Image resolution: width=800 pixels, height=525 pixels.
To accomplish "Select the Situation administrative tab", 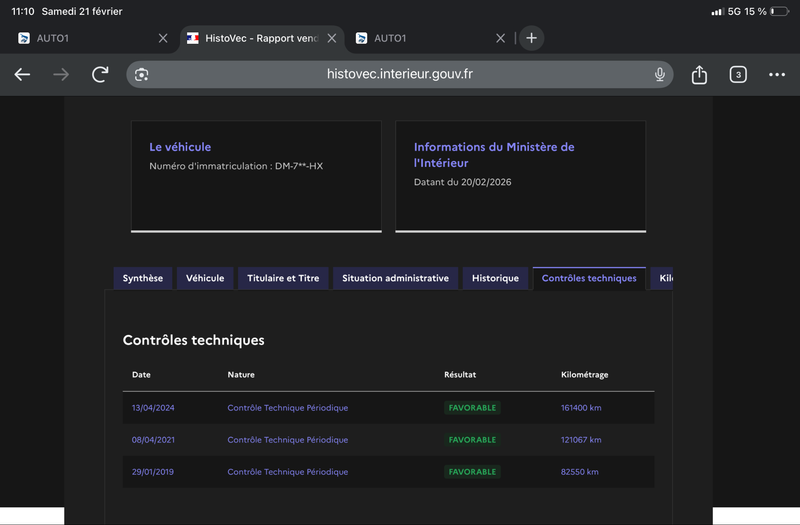I will click(395, 278).
